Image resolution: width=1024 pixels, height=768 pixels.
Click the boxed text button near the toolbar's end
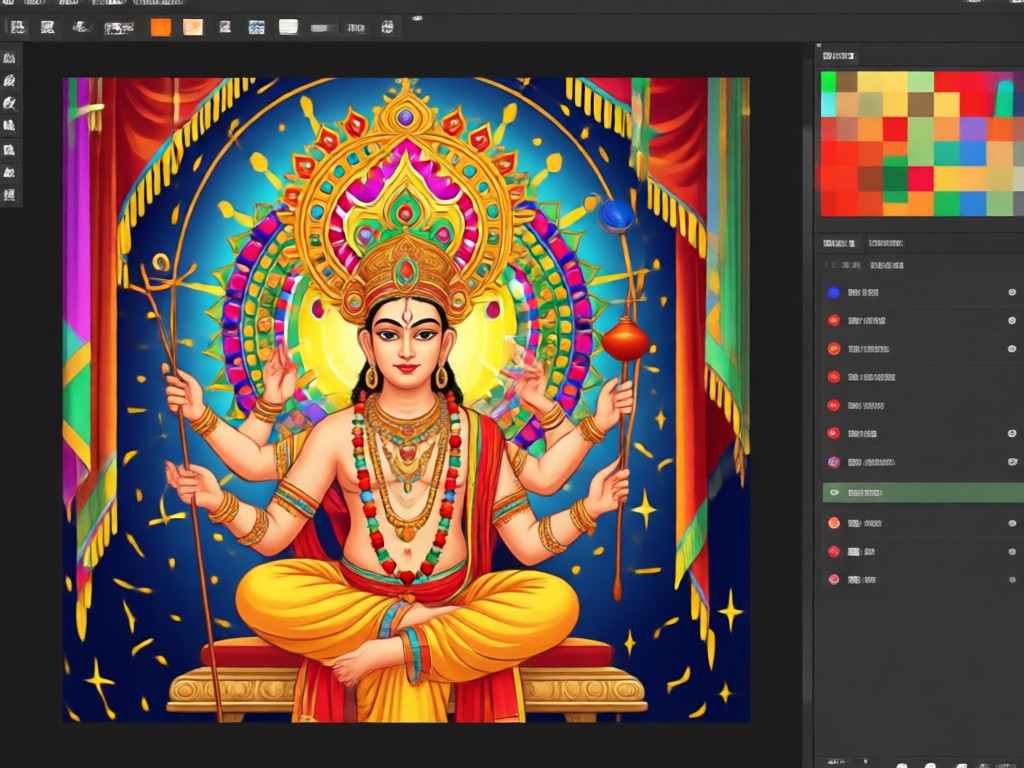pos(356,27)
